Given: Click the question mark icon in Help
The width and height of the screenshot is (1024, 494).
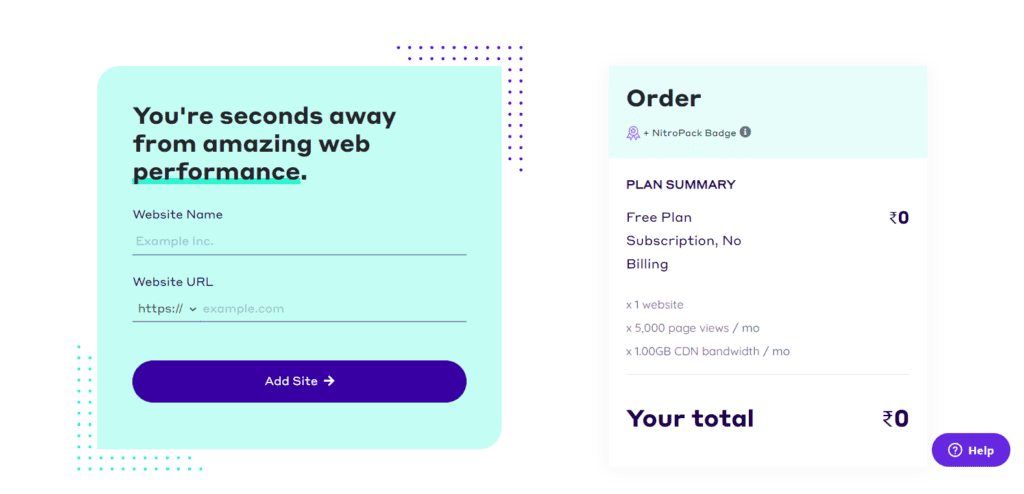Looking at the screenshot, I should (x=955, y=450).
